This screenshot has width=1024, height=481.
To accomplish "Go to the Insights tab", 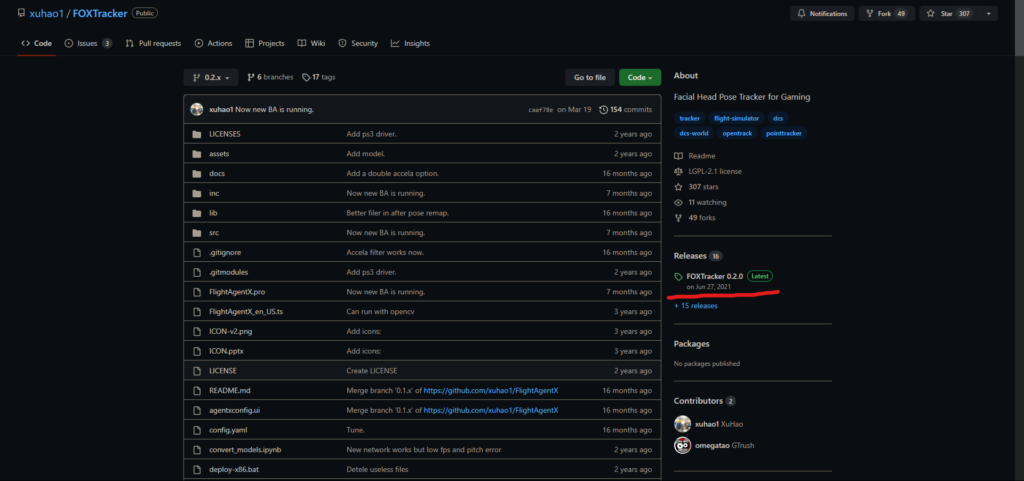I will [410, 43].
